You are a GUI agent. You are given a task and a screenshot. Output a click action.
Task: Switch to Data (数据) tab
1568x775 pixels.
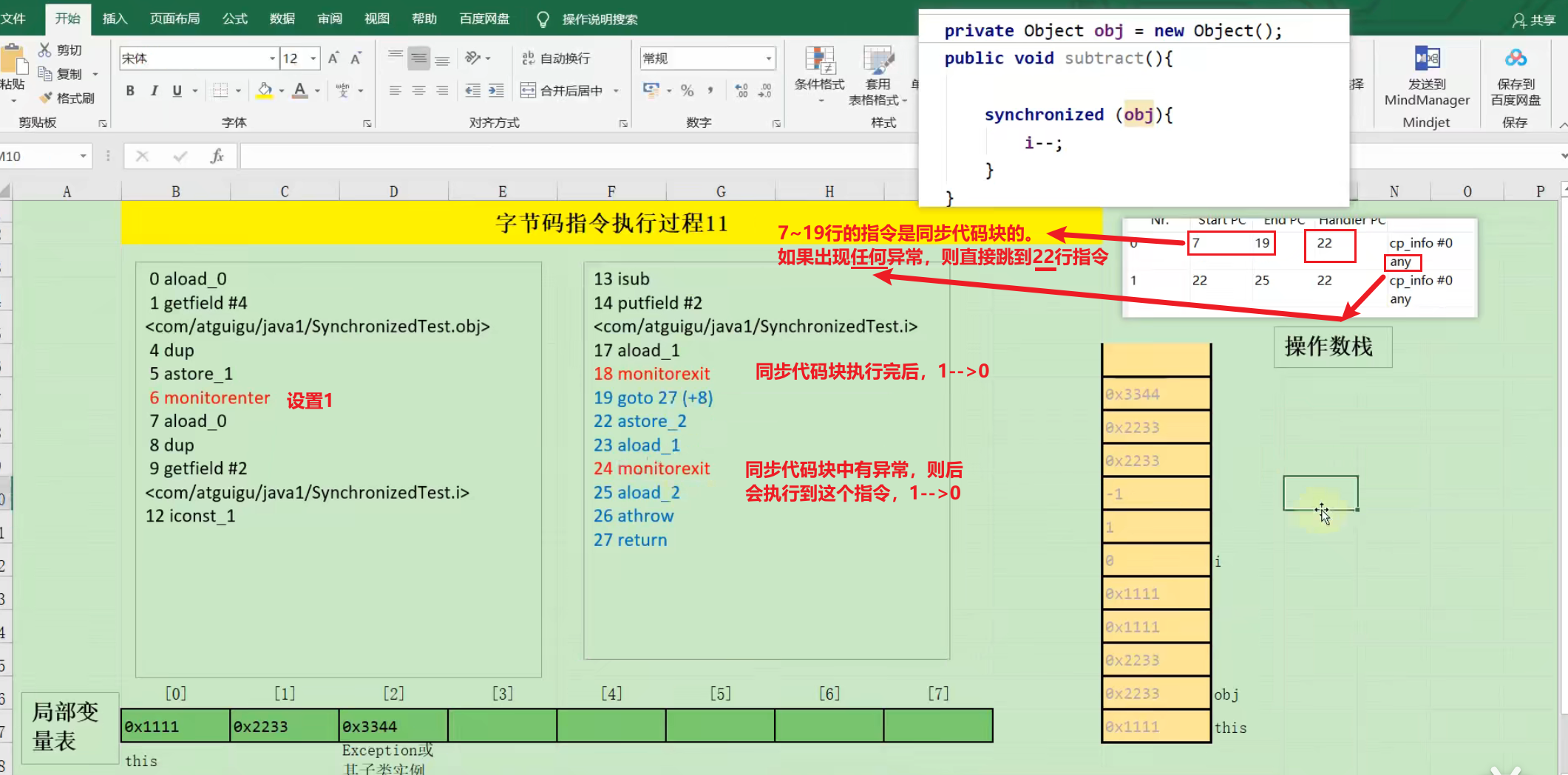(282, 18)
